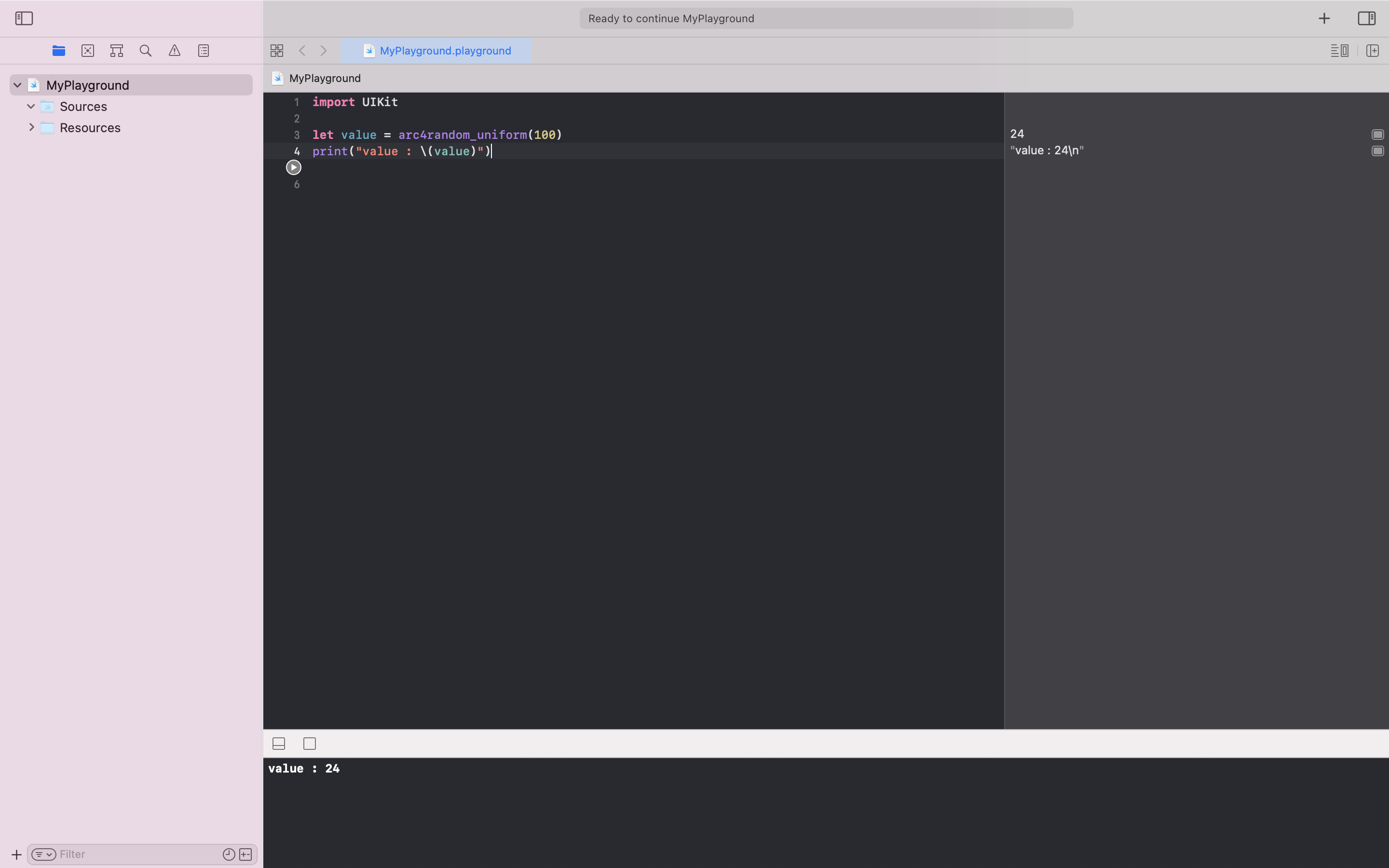
Task: Open the symbol navigator icon
Action: [117, 51]
